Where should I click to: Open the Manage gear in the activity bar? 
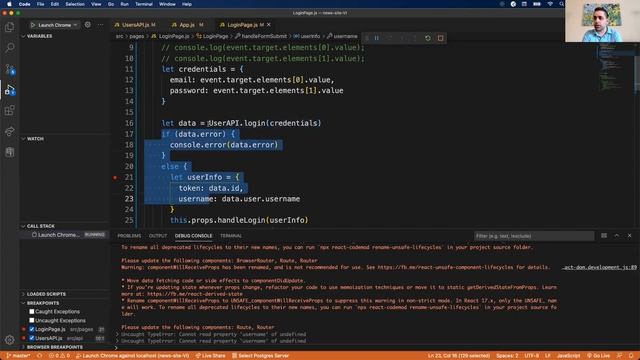coord(9,340)
